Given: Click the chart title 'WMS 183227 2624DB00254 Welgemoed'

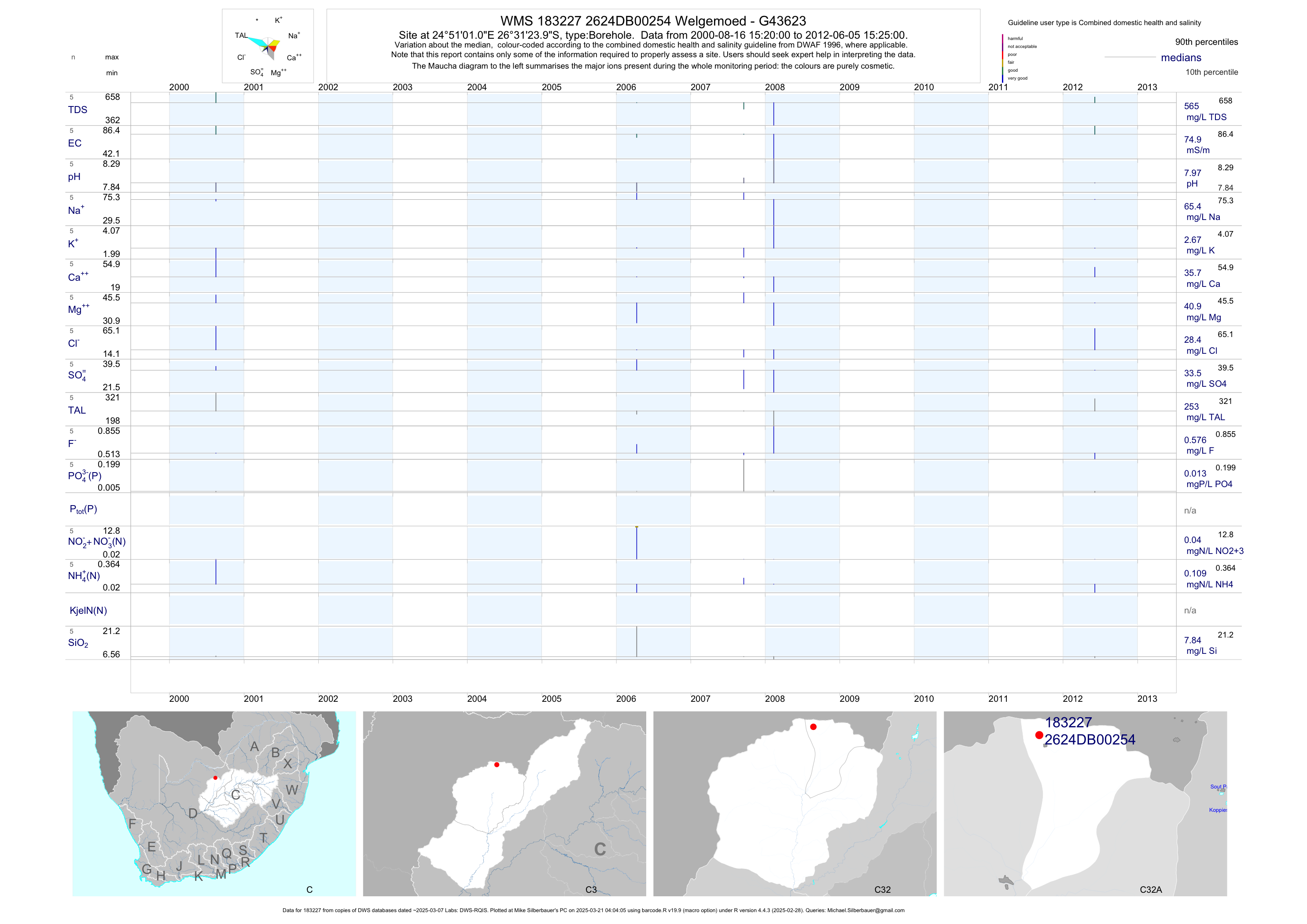Looking at the screenshot, I should pos(653,21).
